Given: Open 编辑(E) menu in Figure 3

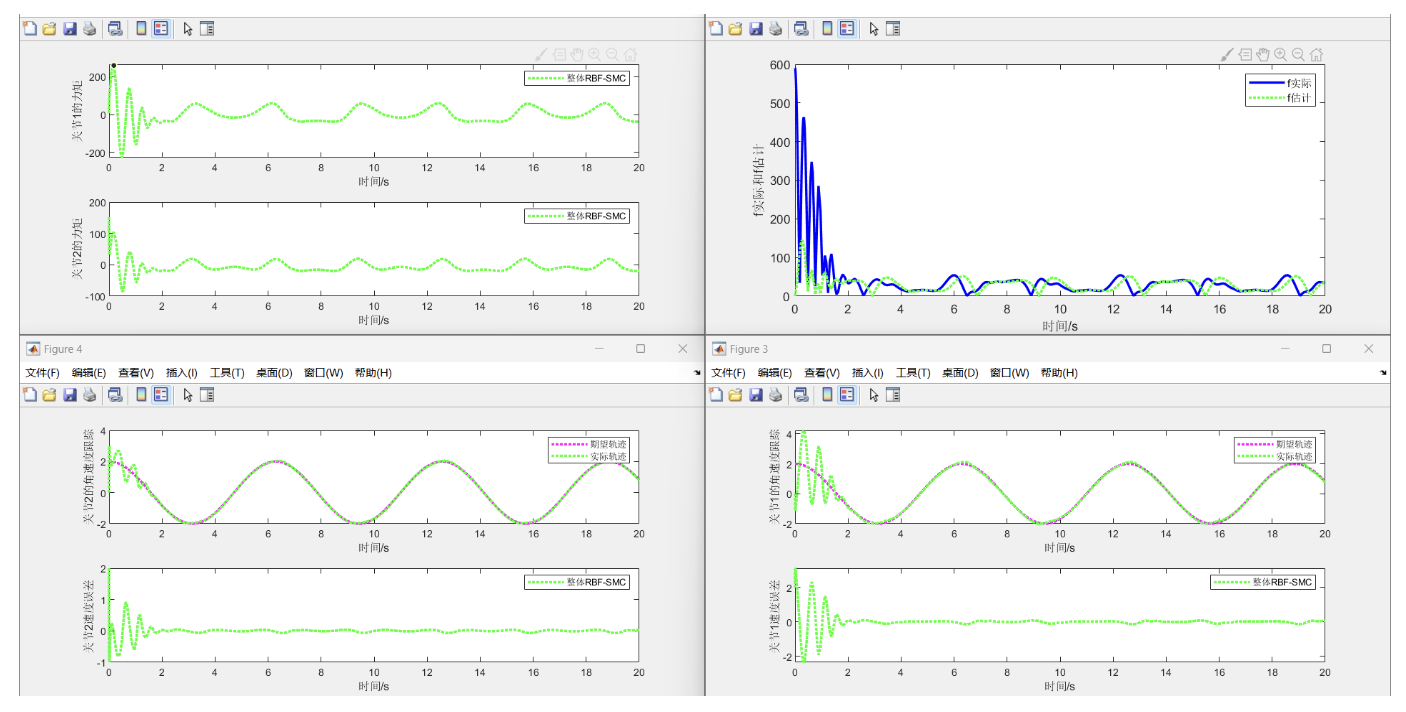Looking at the screenshot, I should (x=775, y=373).
